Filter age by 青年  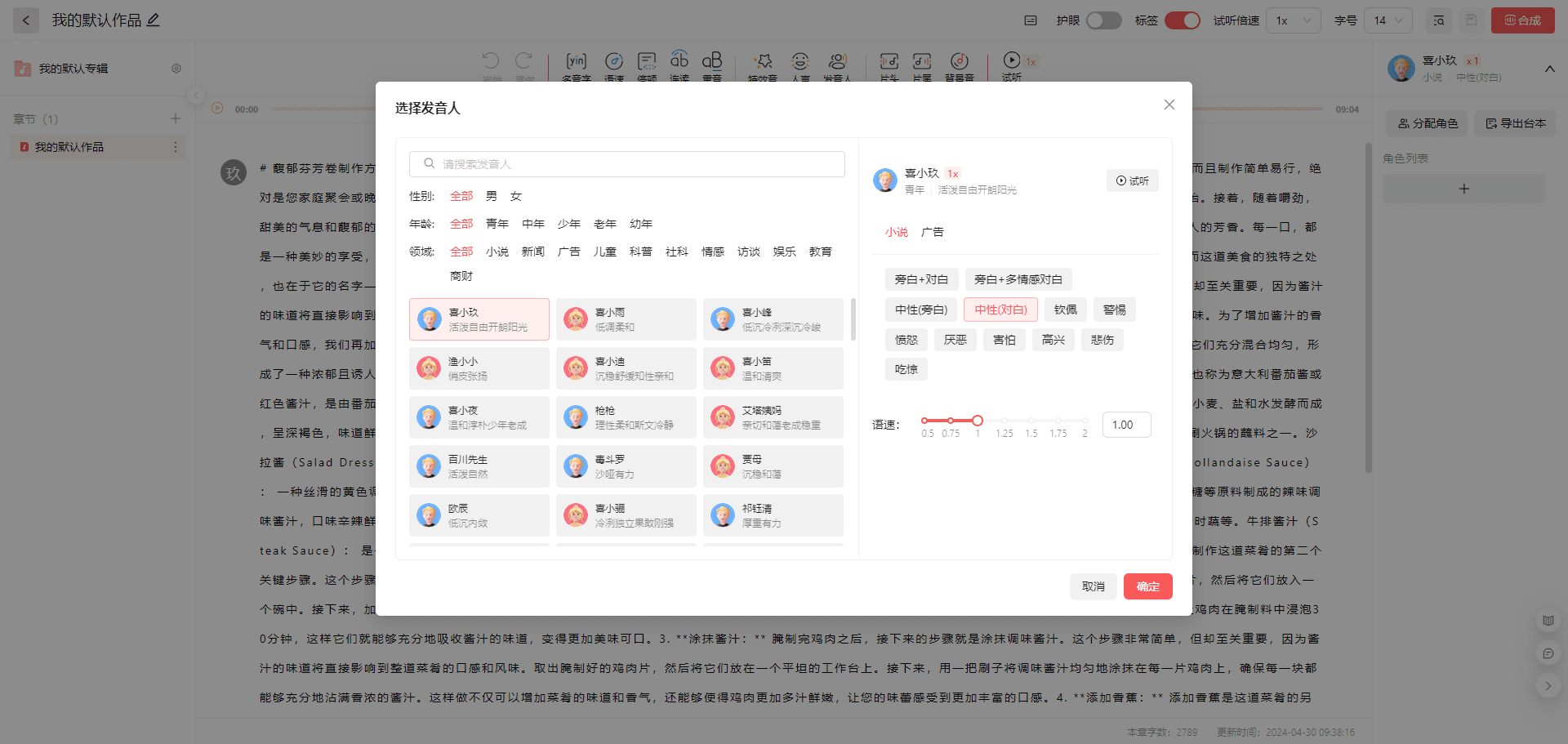click(497, 224)
